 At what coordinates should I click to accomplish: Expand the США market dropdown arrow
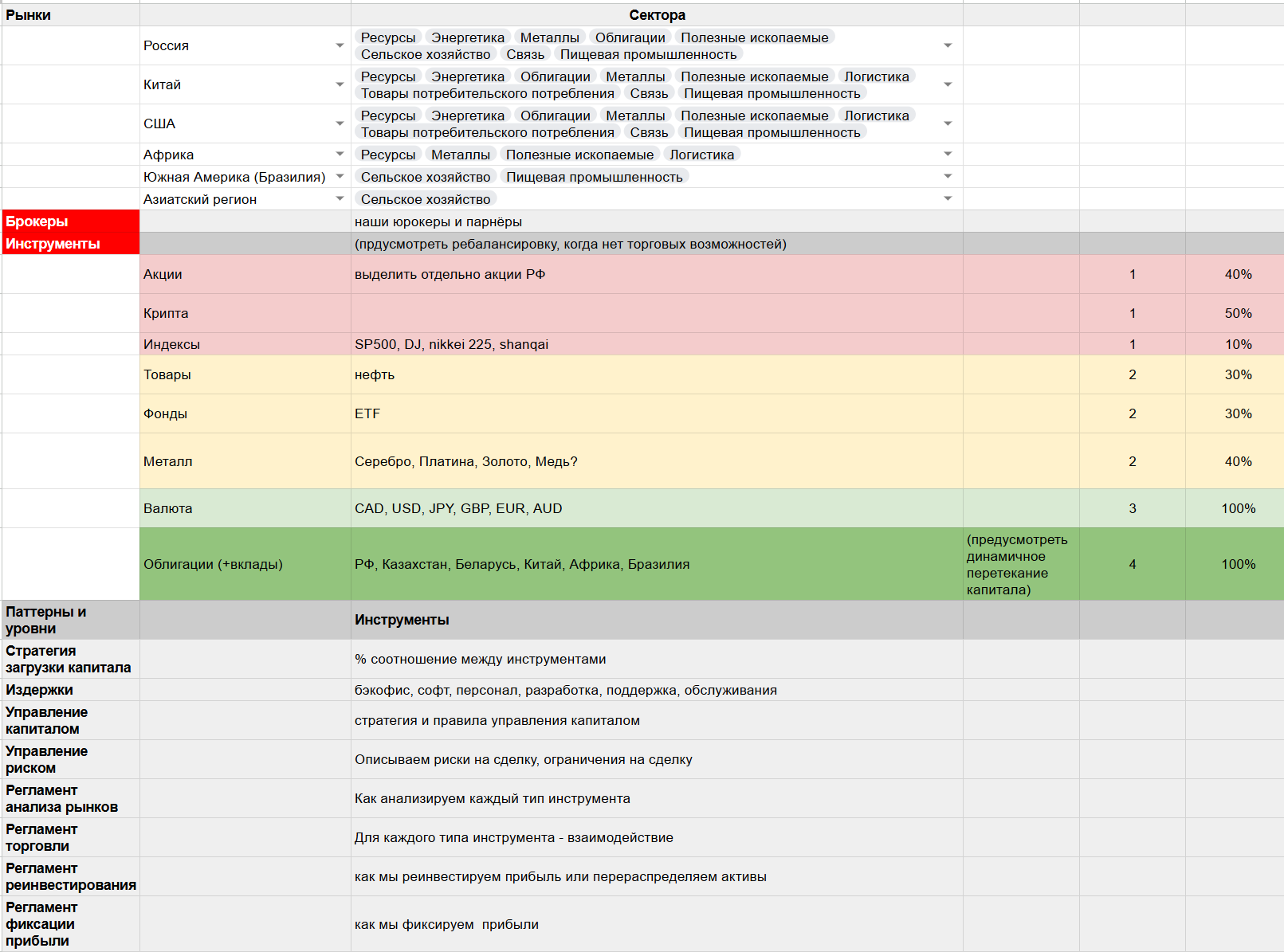pyautogui.click(x=340, y=123)
